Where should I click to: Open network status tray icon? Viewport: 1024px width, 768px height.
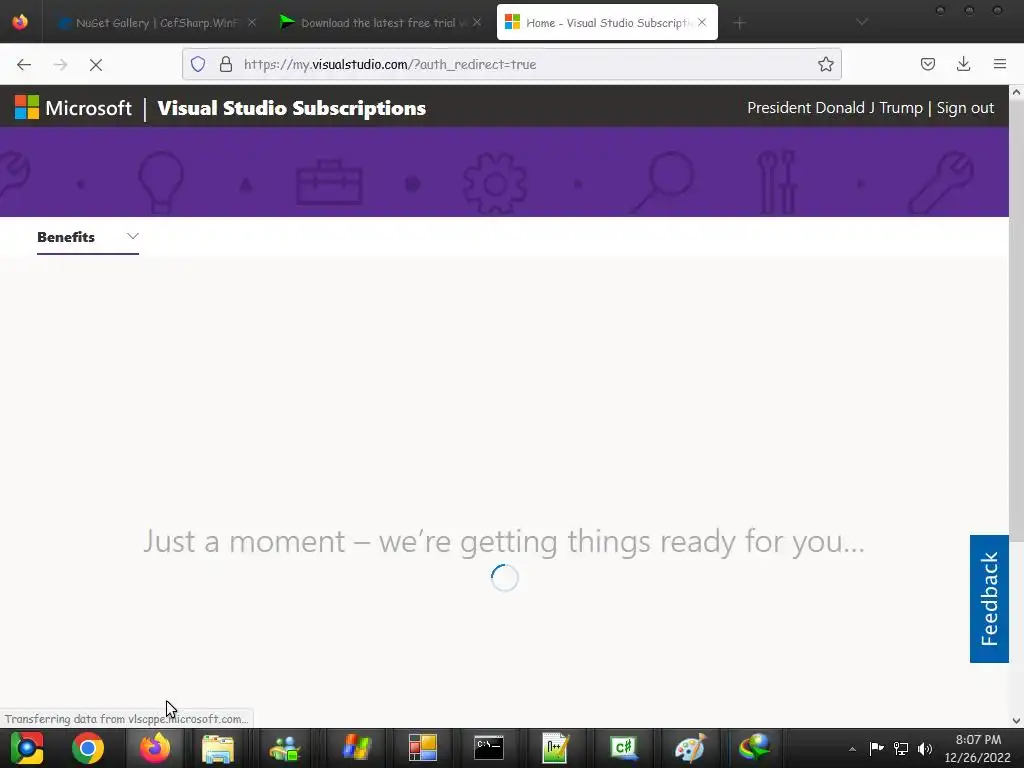pyautogui.click(x=901, y=748)
